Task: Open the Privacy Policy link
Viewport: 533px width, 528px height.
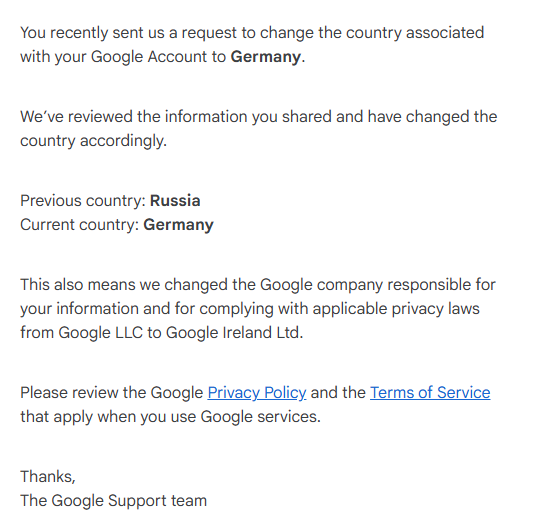Action: [x=257, y=393]
